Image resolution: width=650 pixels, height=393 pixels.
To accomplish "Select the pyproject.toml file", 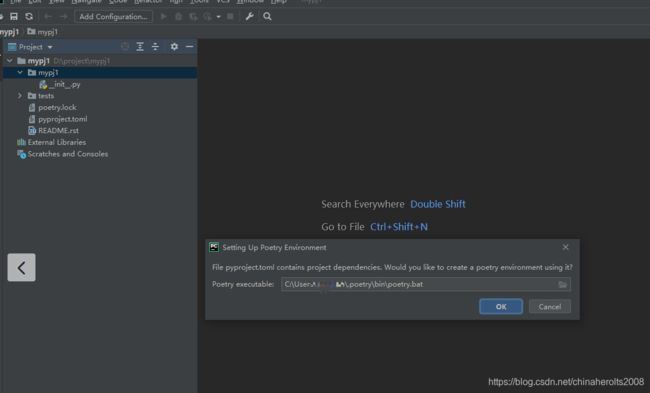I will 58,119.
